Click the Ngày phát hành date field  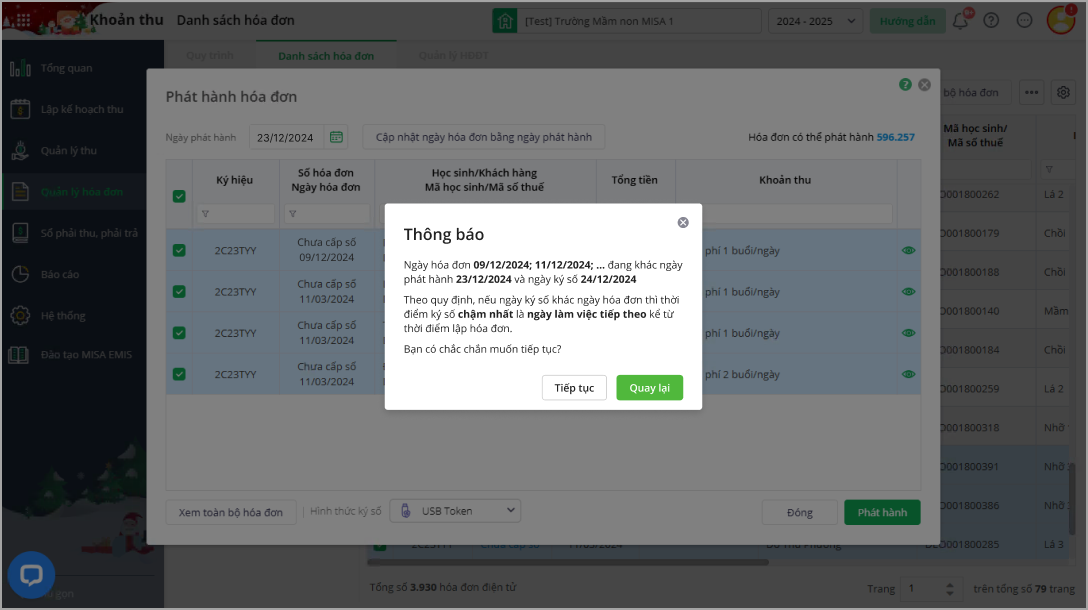click(x=286, y=137)
